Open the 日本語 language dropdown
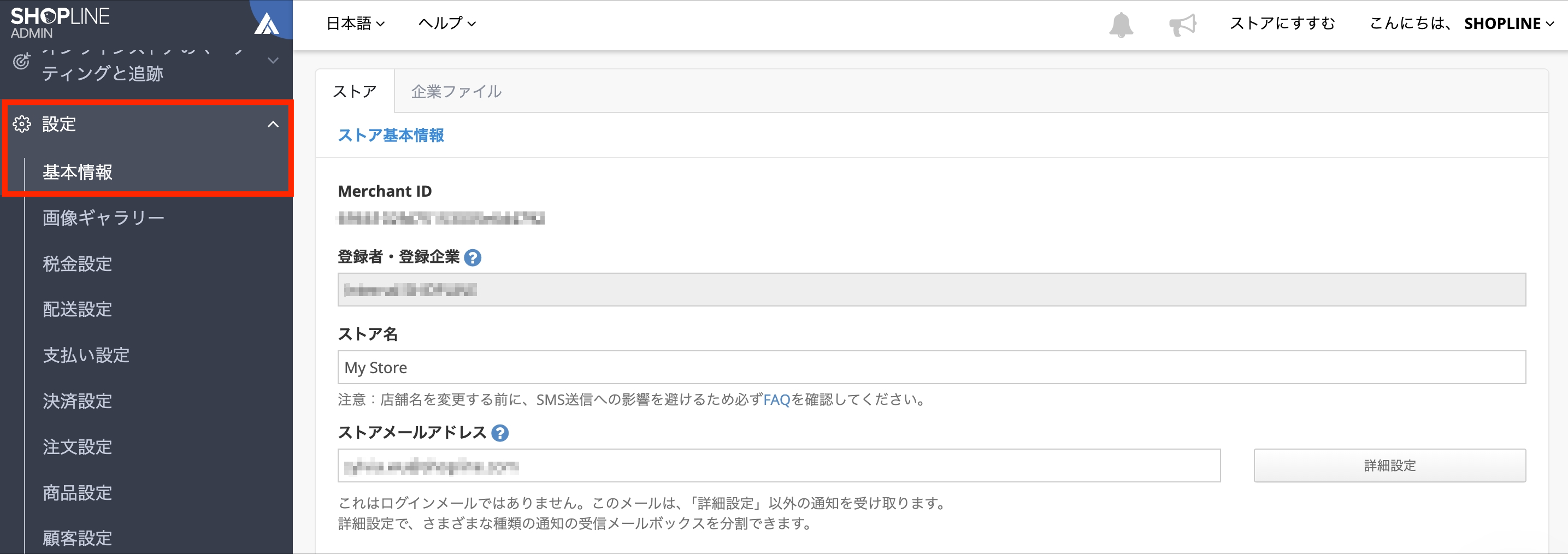This screenshot has width=1568, height=554. tap(356, 23)
